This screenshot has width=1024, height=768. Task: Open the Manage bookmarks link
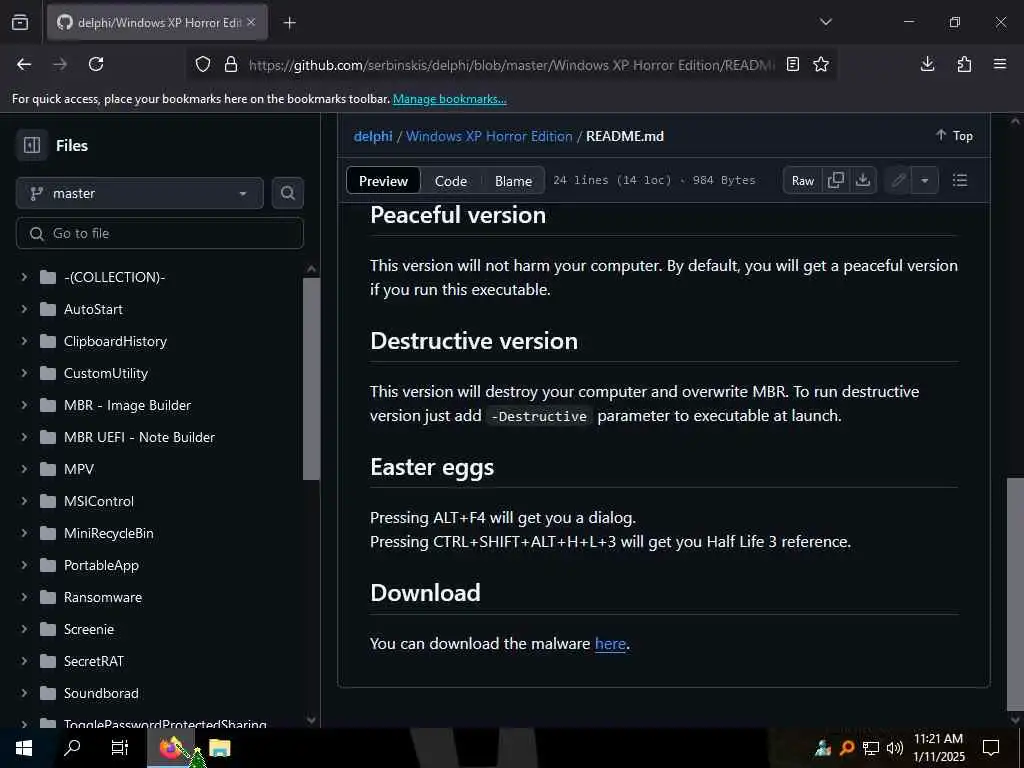tap(449, 99)
